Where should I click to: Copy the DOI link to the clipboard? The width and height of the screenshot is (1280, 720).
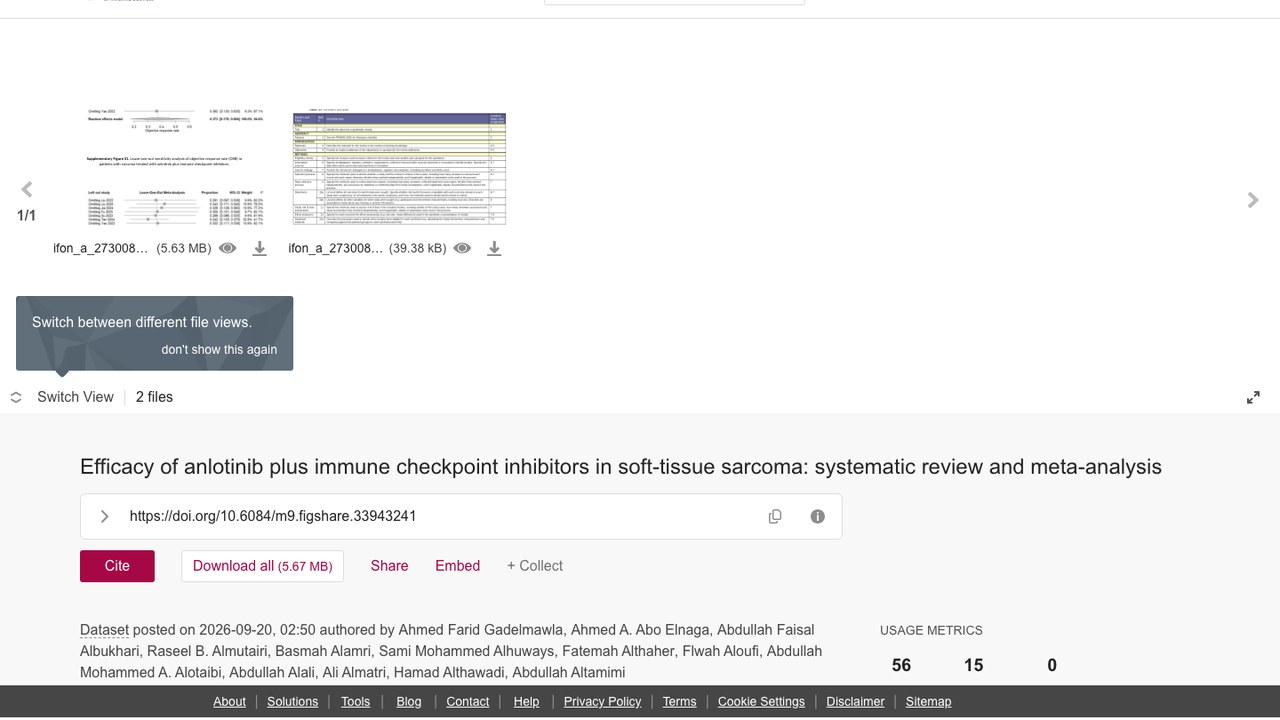pyautogui.click(x=775, y=516)
